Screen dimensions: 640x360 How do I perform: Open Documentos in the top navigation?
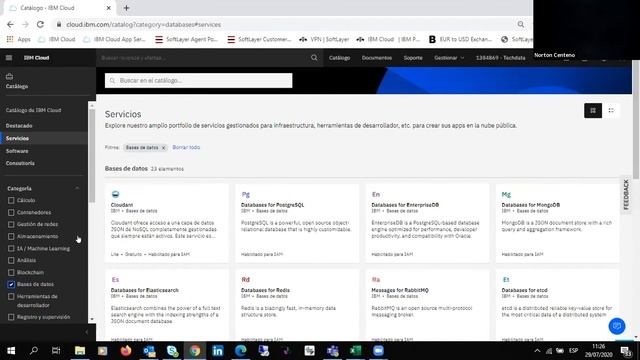tap(377, 58)
